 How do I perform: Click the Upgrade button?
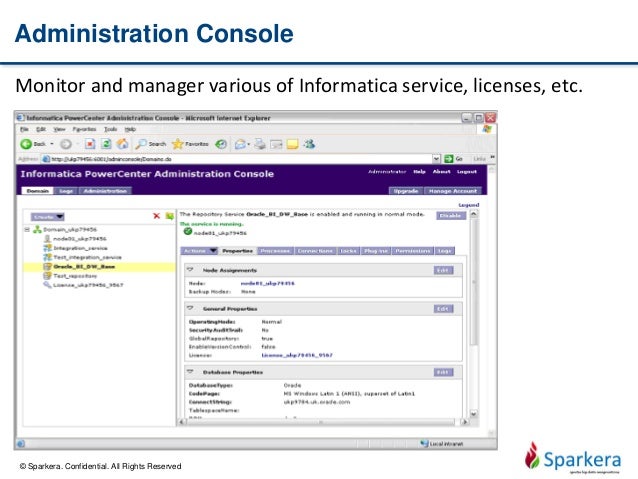pos(406,191)
